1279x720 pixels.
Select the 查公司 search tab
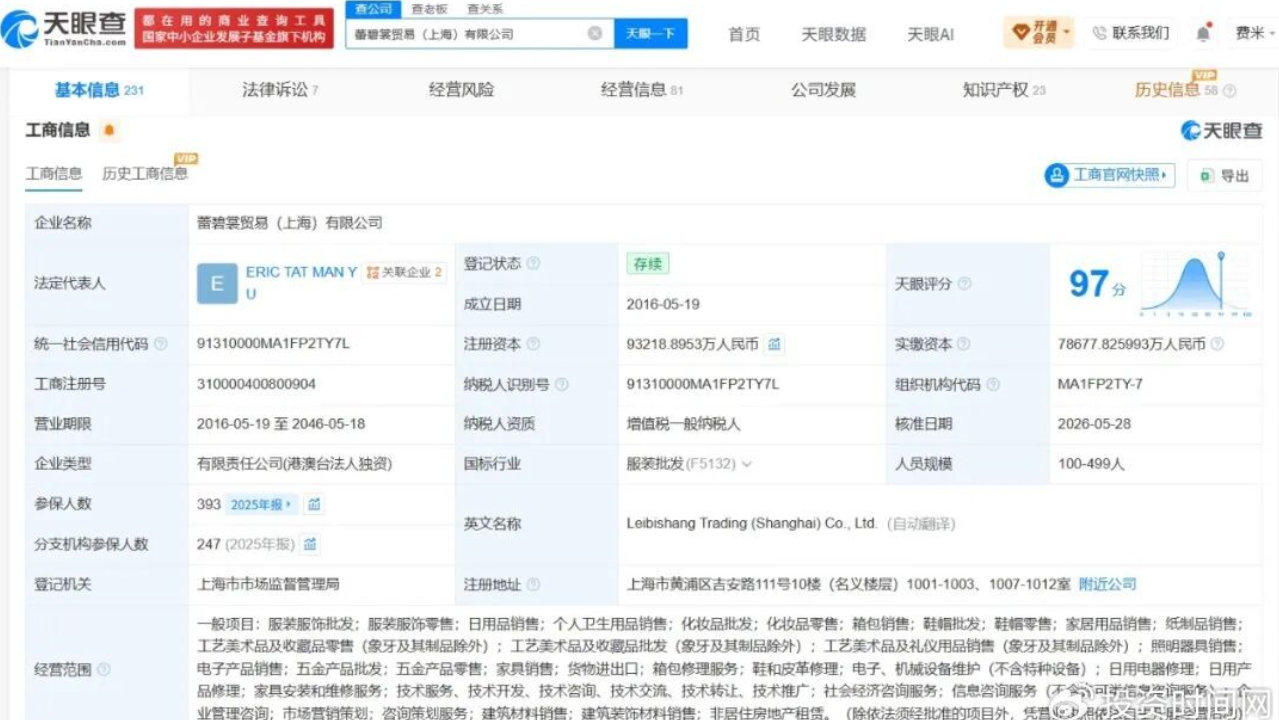point(373,8)
